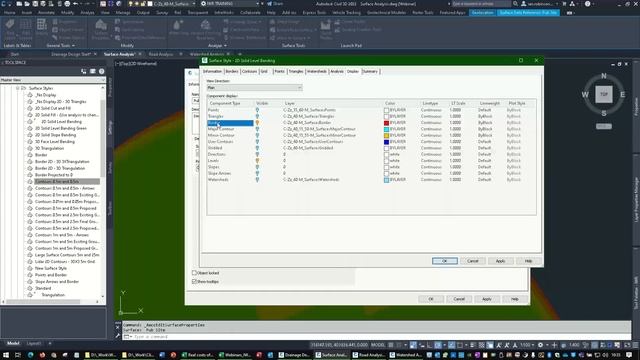Expand the Analyze ribbon panel
The height and width of the screenshot is (360, 640).
pyautogui.click(x=217, y=46)
